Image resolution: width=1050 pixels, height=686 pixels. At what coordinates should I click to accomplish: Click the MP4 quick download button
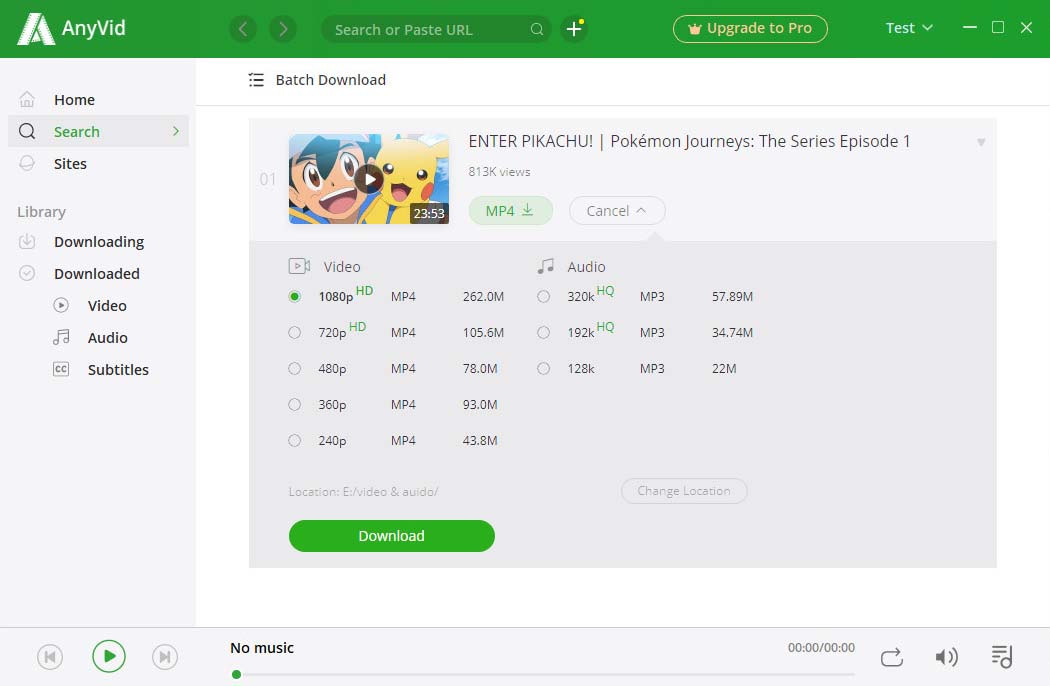(510, 210)
